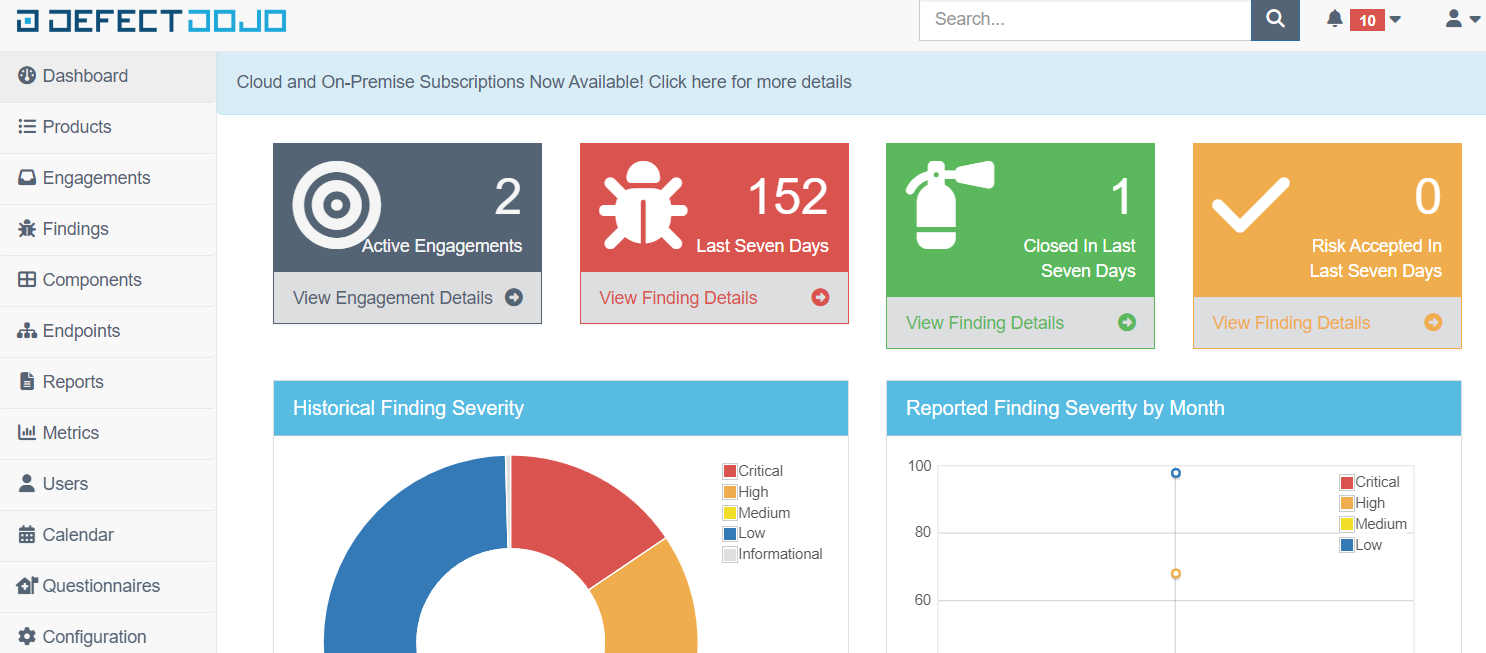Image resolution: width=1486 pixels, height=653 pixels.
Task: Toggle Critical swatch in Severity by Month legend
Action: point(1347,482)
